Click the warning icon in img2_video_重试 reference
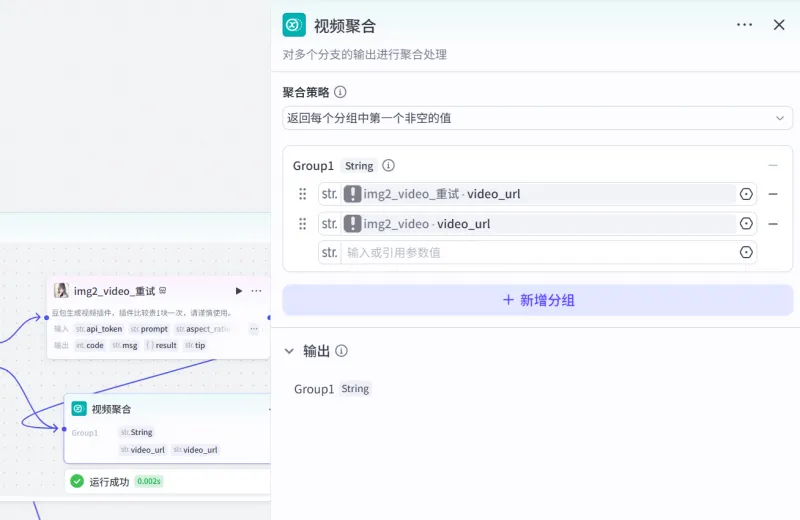800x520 pixels. pyautogui.click(x=352, y=194)
